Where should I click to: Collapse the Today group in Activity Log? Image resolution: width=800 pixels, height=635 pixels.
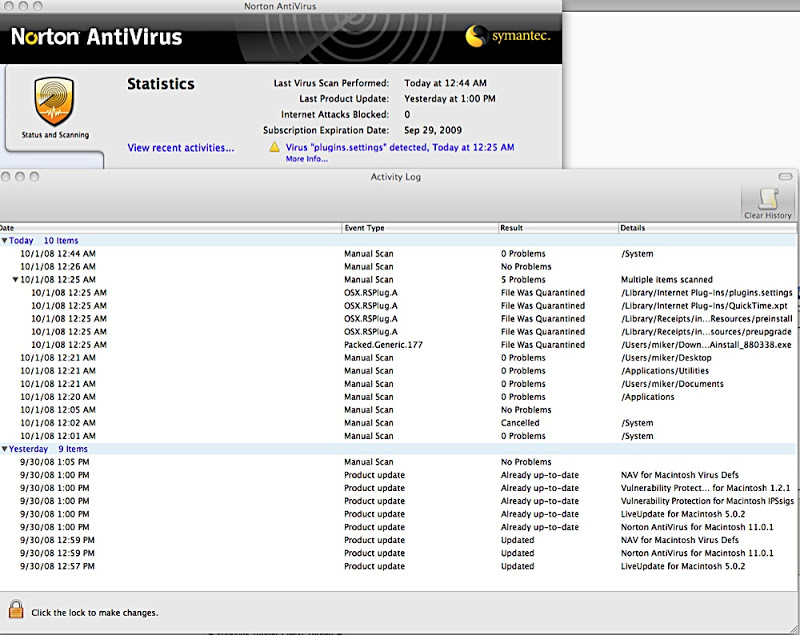(4, 240)
